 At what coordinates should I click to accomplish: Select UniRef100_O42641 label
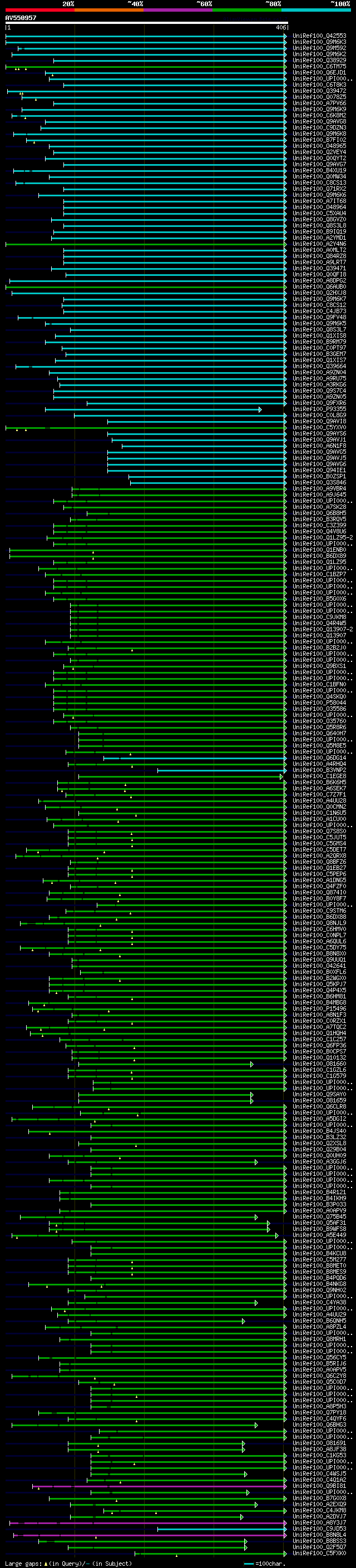(319, 966)
